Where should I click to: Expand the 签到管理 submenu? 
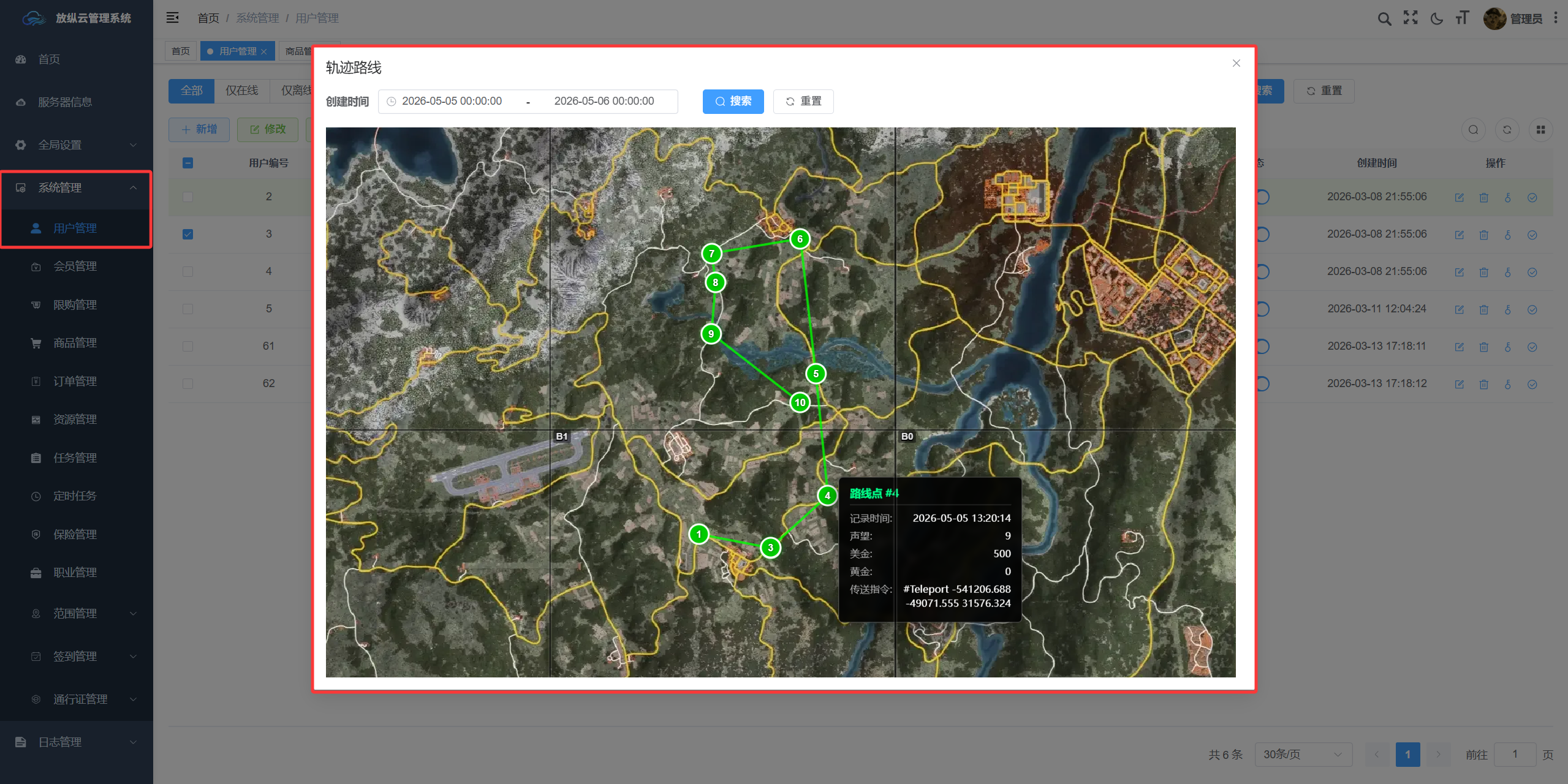click(77, 657)
